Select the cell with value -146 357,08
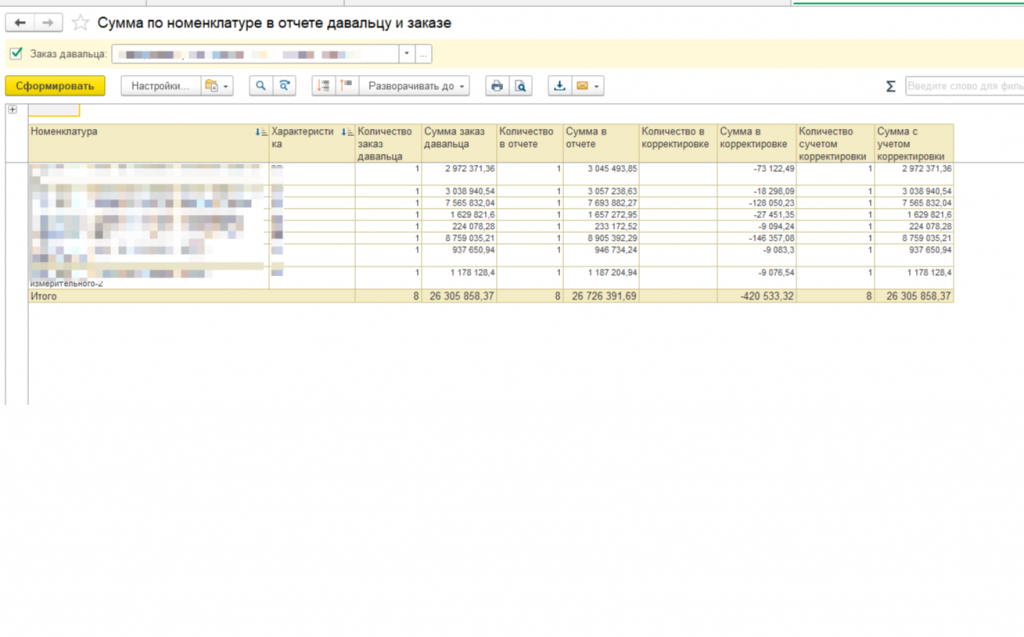1024x637 pixels. (x=757, y=238)
